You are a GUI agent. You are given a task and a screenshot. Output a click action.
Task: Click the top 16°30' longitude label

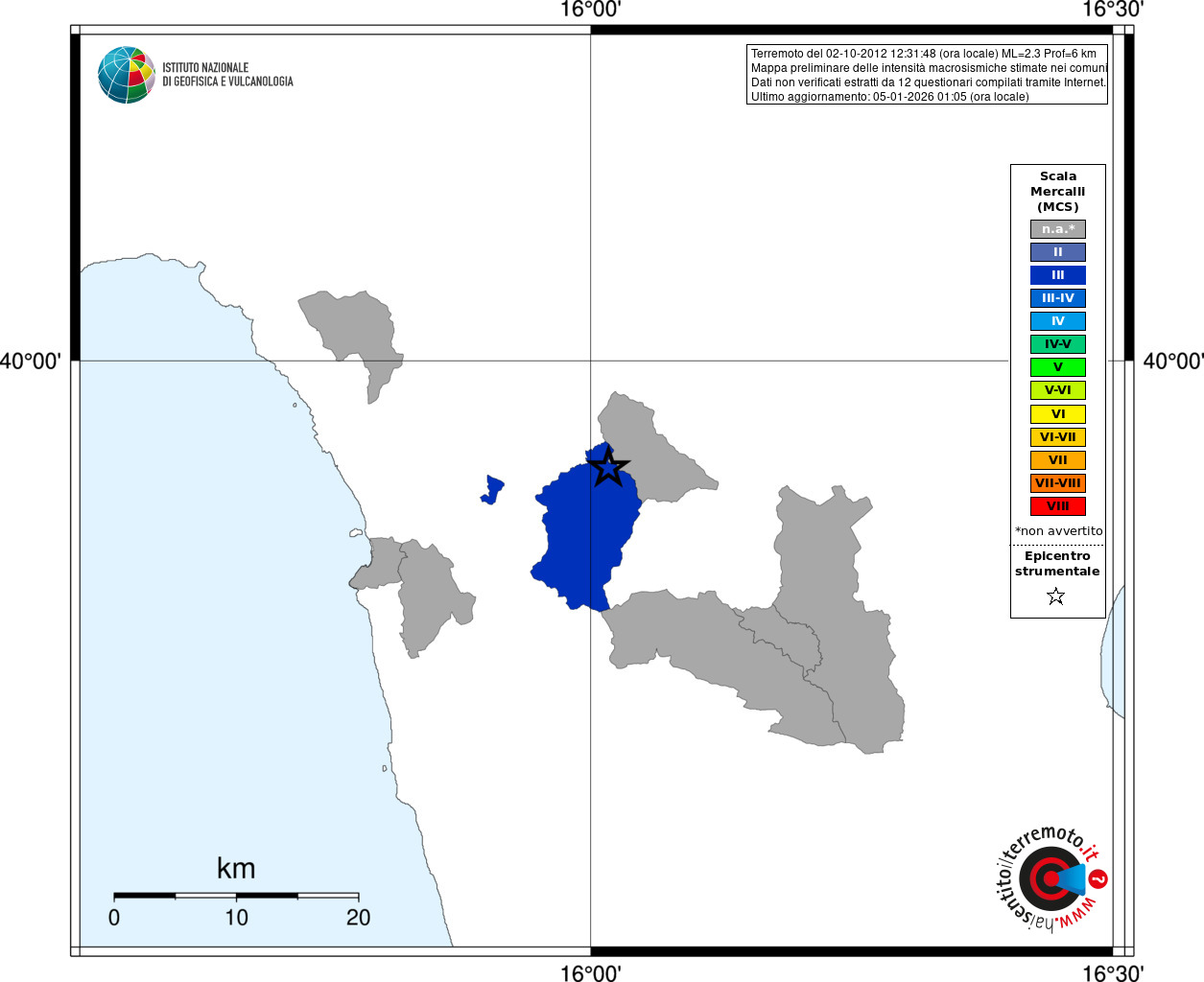pos(1113,10)
